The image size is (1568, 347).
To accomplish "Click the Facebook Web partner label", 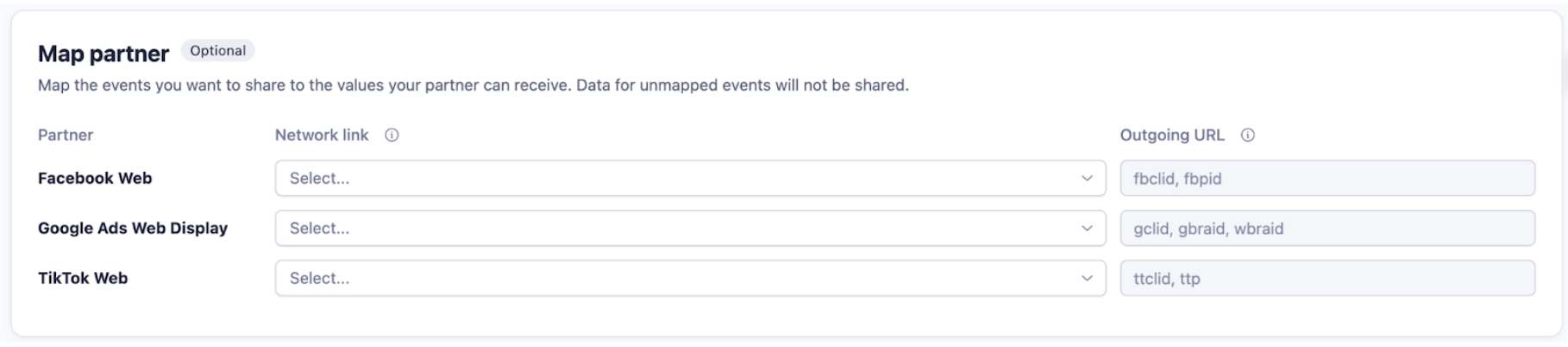I will click(95, 178).
